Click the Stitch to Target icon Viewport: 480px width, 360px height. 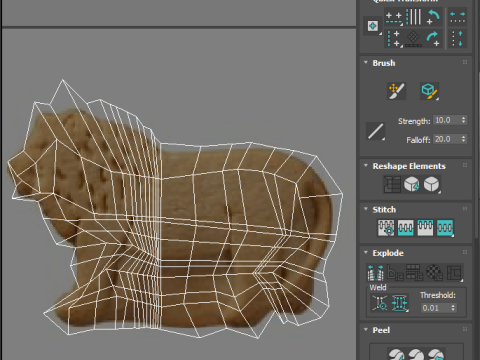click(386, 228)
